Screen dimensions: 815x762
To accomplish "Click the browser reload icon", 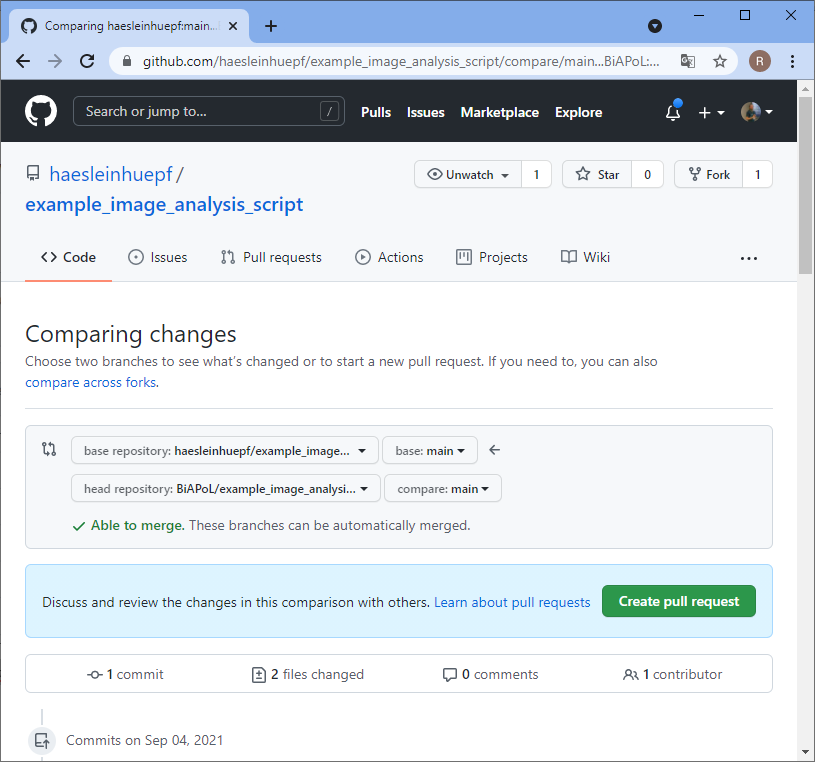I will click(x=87, y=61).
